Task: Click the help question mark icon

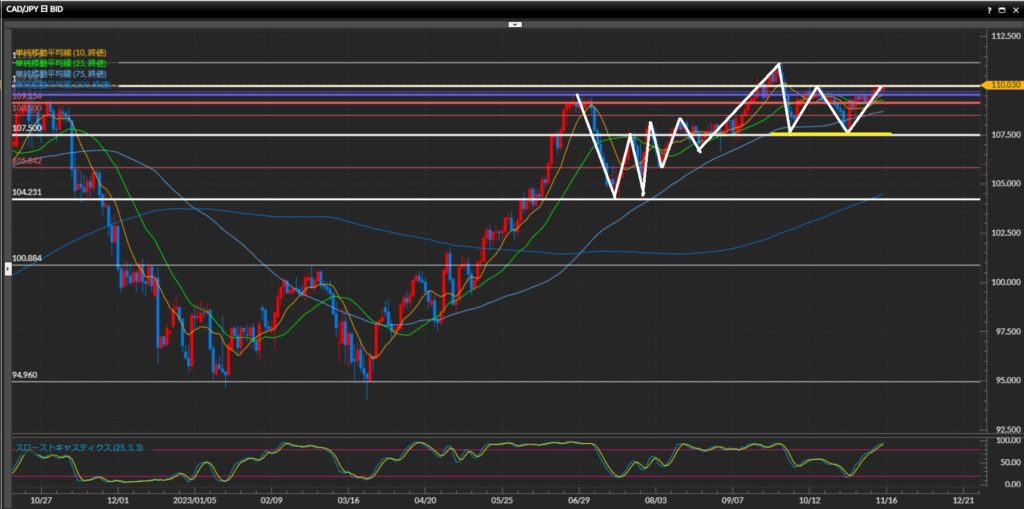Action: [990, 8]
